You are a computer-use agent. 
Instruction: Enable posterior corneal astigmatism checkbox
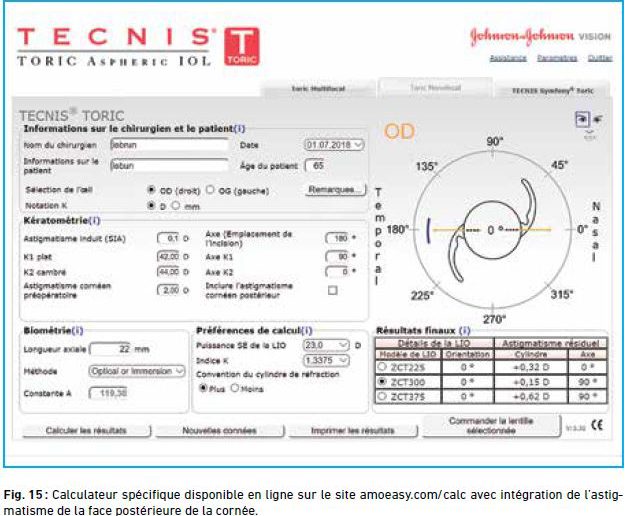pos(332,290)
